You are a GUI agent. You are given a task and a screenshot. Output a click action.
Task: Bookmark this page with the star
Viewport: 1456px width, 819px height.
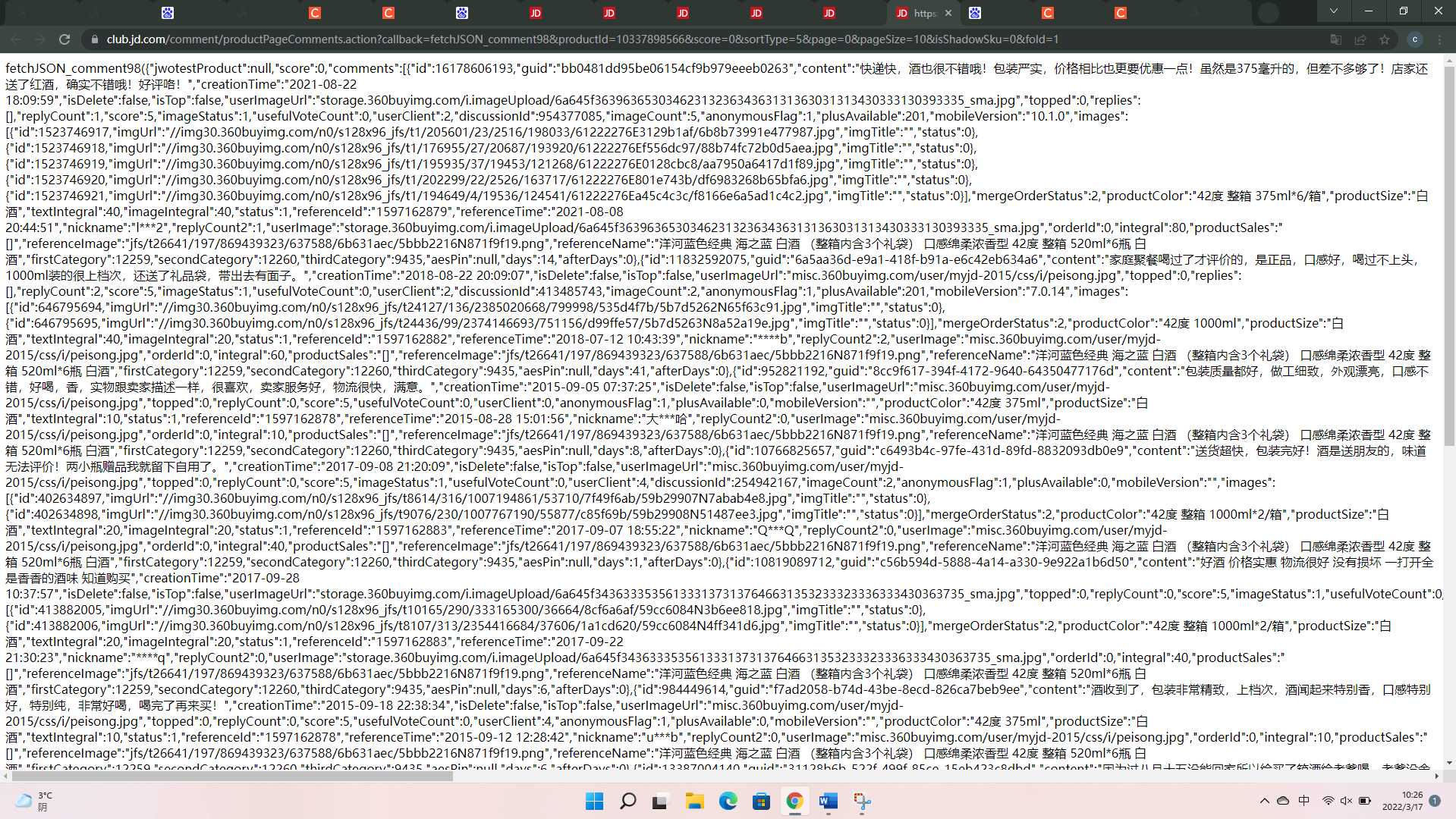coord(1385,39)
